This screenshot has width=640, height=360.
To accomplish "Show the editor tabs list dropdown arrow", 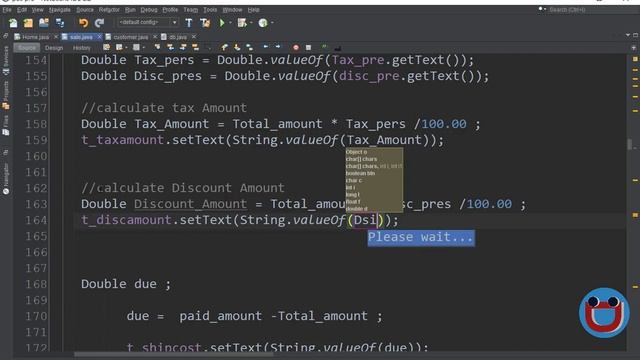I will pyautogui.click(x=628, y=36).
